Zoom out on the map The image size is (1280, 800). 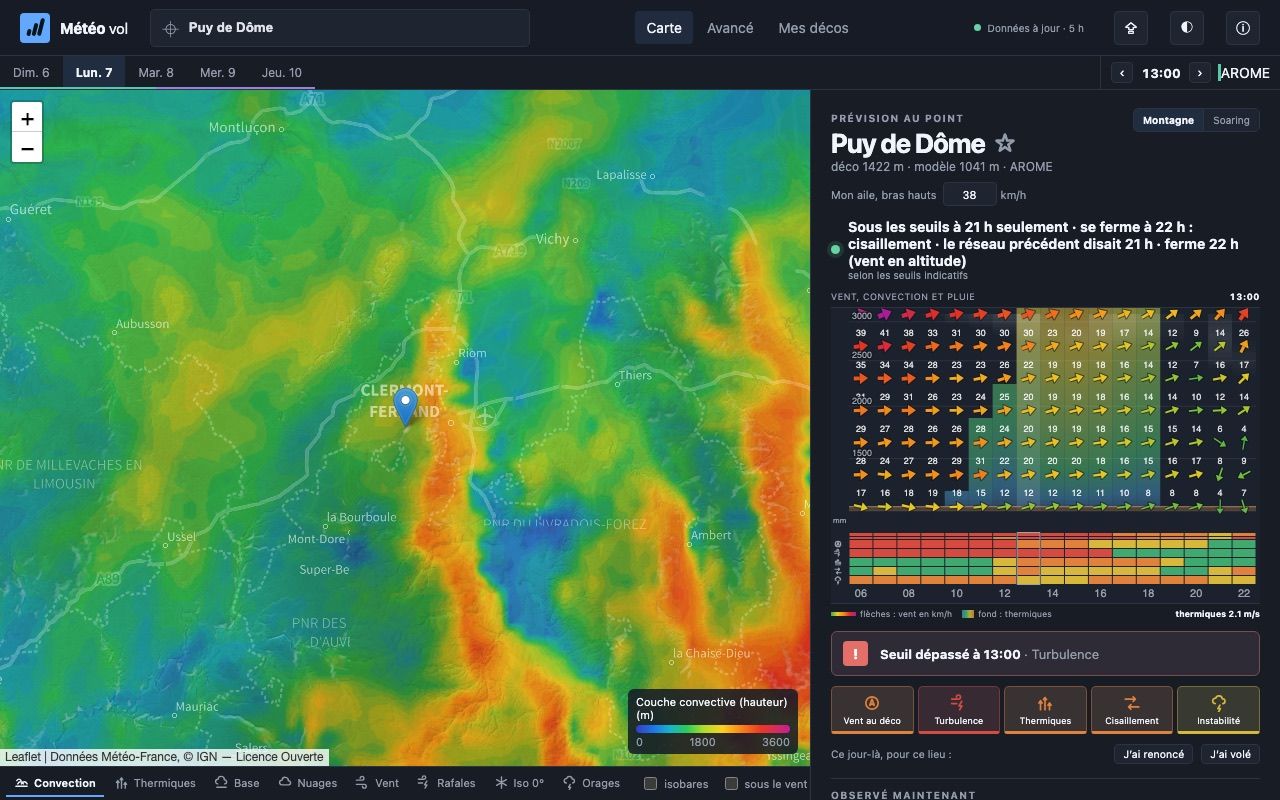pyautogui.click(x=27, y=148)
